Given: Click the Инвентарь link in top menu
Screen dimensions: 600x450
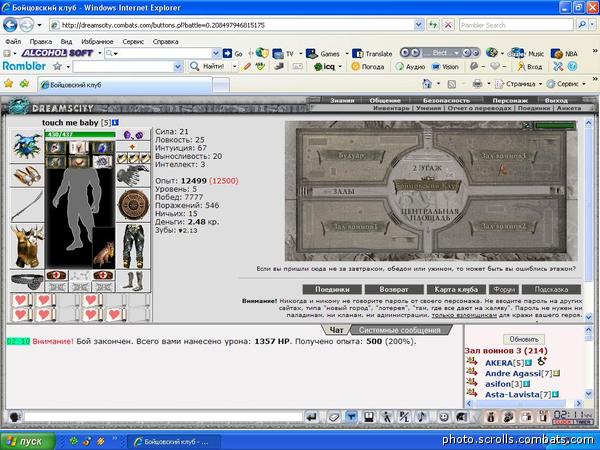Looking at the screenshot, I should tap(391, 108).
